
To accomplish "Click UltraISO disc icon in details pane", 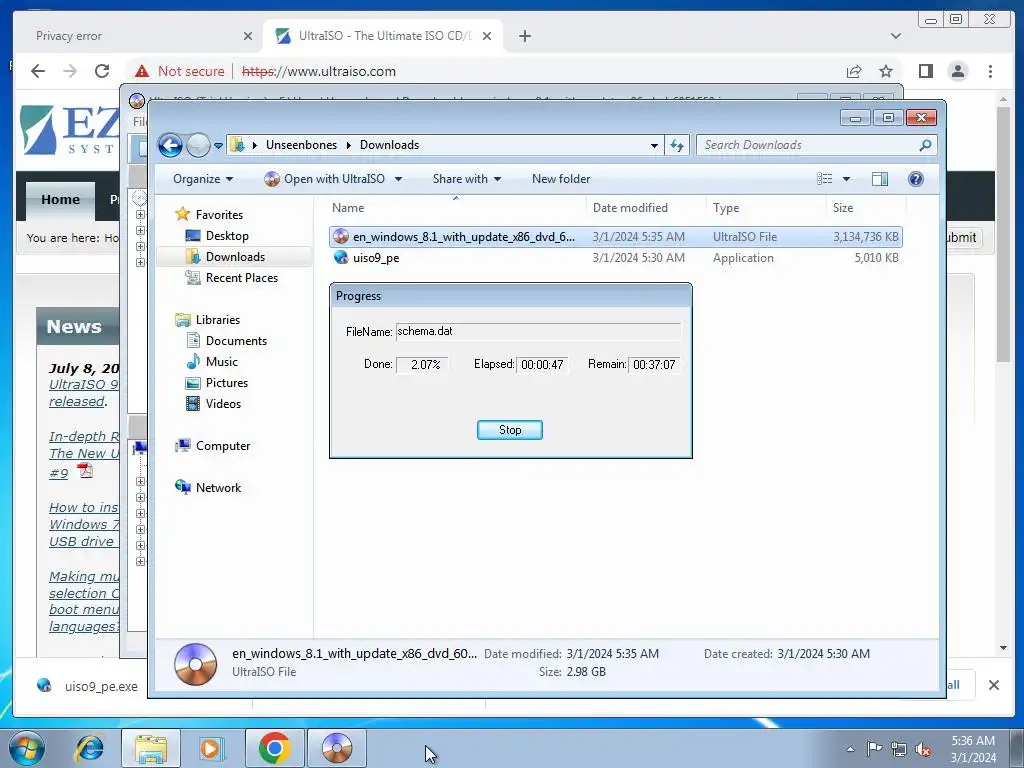I will coord(195,664).
